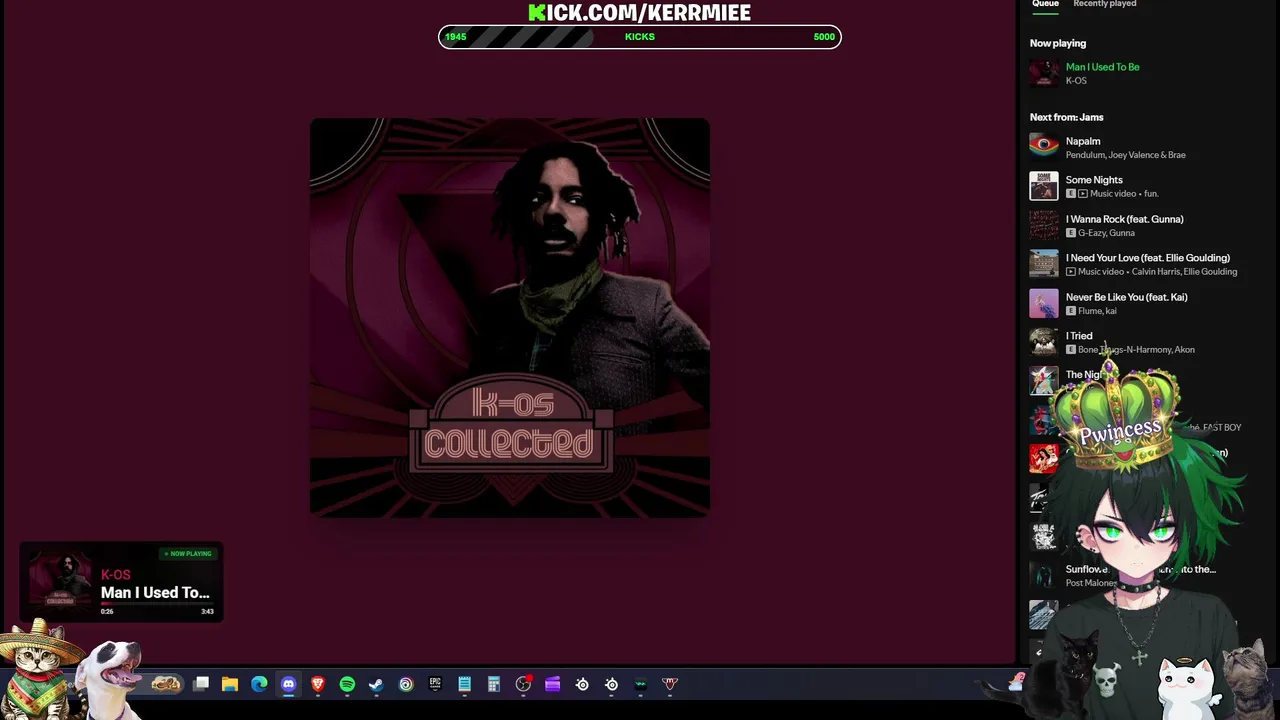The image size is (1280, 720).
Task: Click the Kicks goal progress bar
Action: [x=640, y=37]
